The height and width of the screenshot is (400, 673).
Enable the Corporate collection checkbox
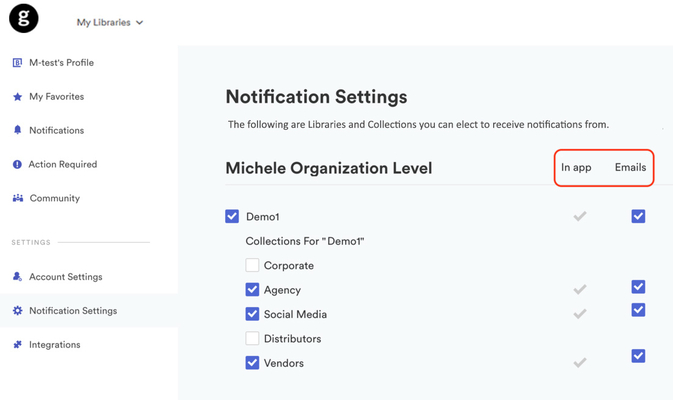[x=252, y=265]
